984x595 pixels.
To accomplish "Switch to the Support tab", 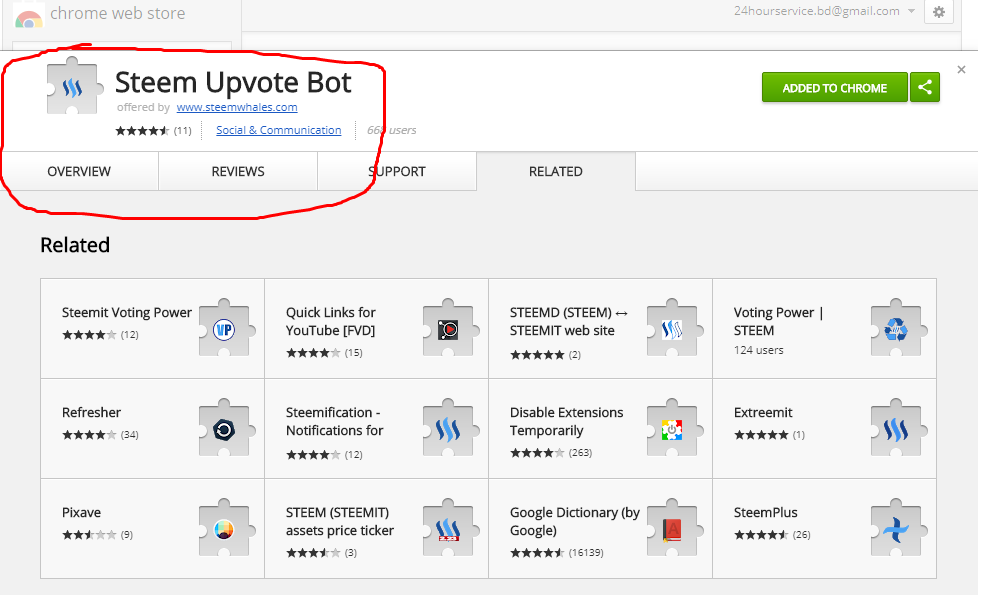I will 397,171.
